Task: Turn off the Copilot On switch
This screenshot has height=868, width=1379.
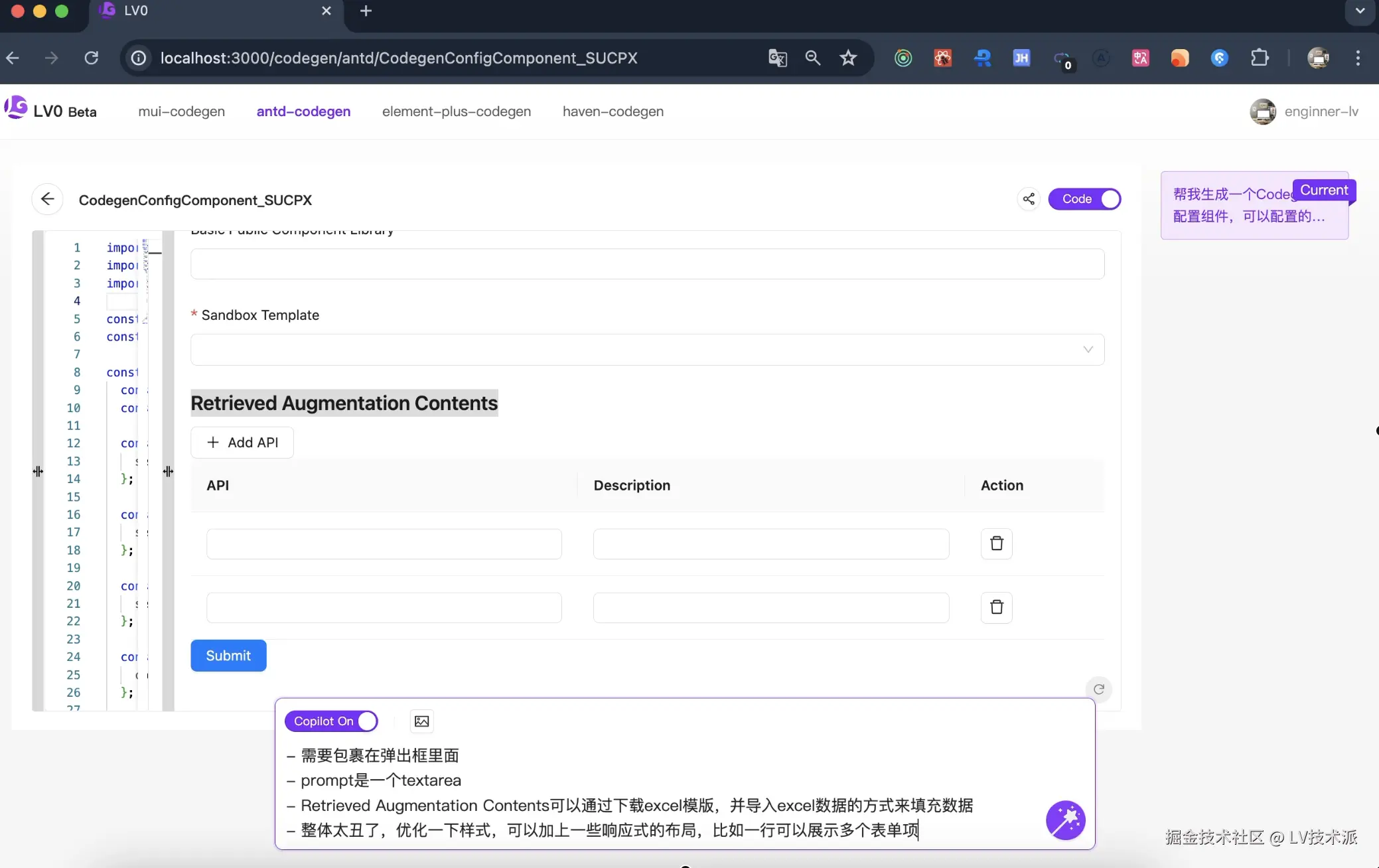Action: (x=331, y=721)
